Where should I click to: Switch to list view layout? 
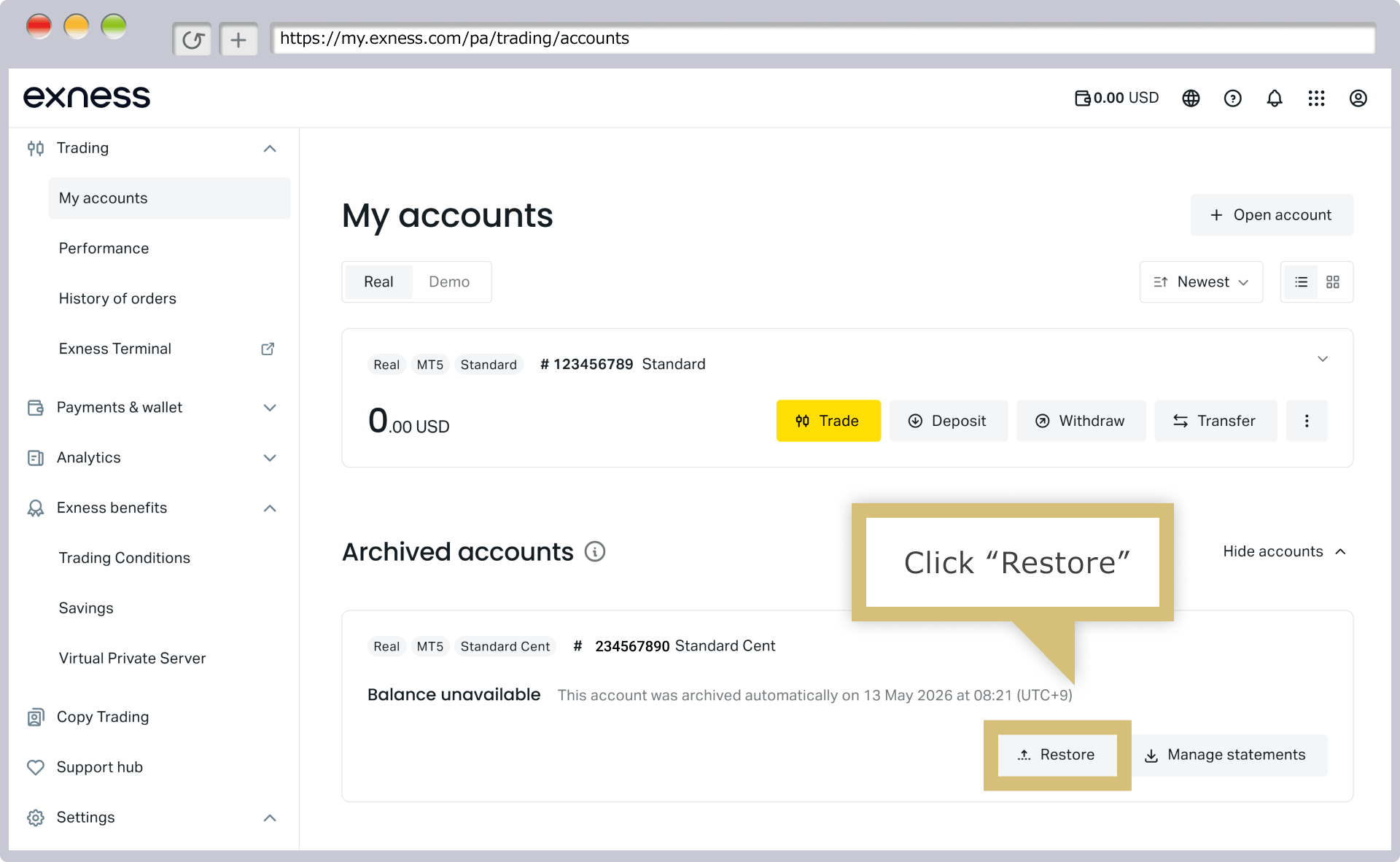(1301, 282)
